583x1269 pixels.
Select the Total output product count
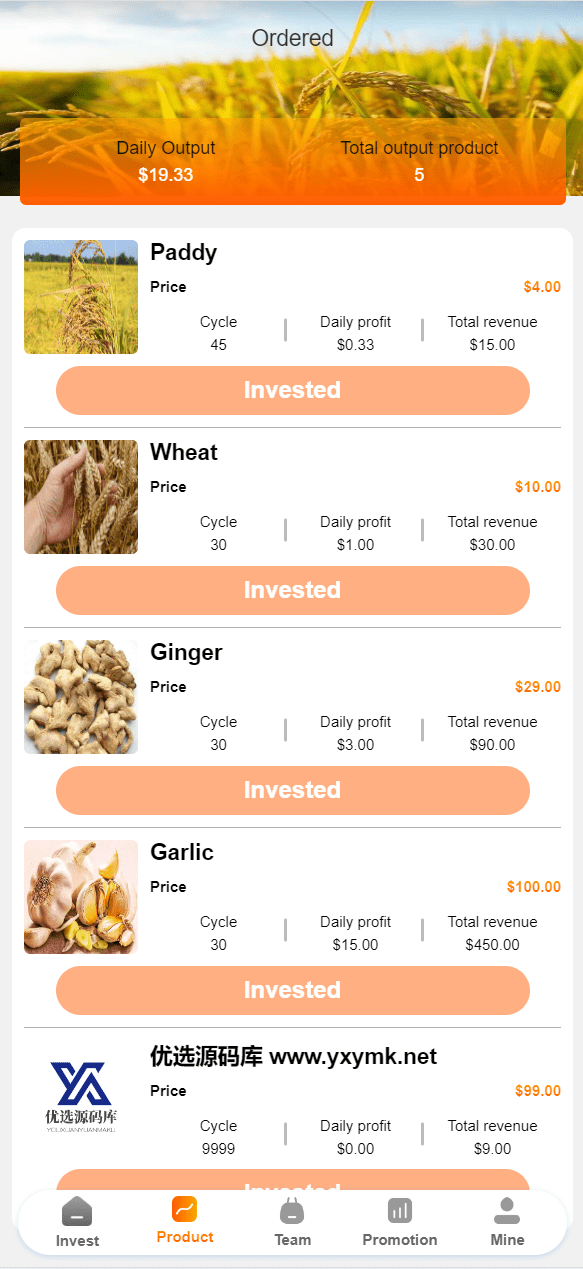click(x=419, y=175)
